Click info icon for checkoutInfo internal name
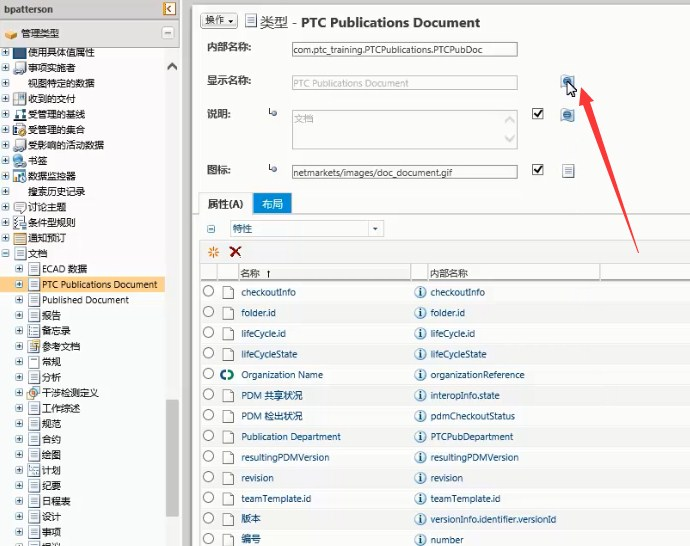 (420, 292)
